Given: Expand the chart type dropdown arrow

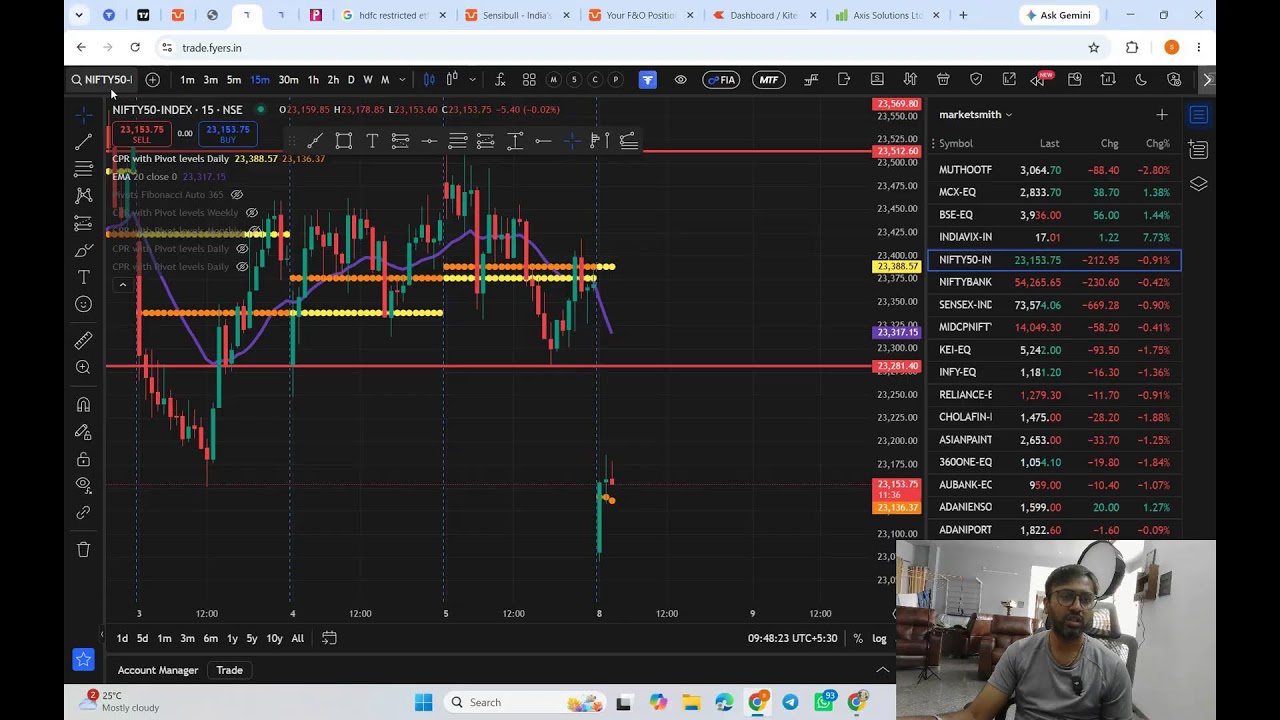Looking at the screenshot, I should pyautogui.click(x=473, y=80).
